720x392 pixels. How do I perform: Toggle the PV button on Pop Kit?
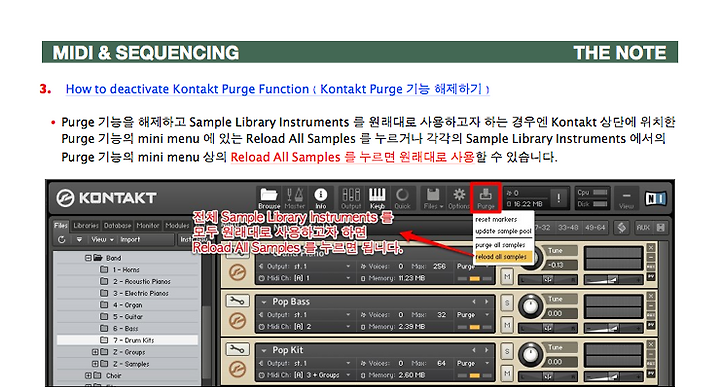pyautogui.click(x=651, y=374)
